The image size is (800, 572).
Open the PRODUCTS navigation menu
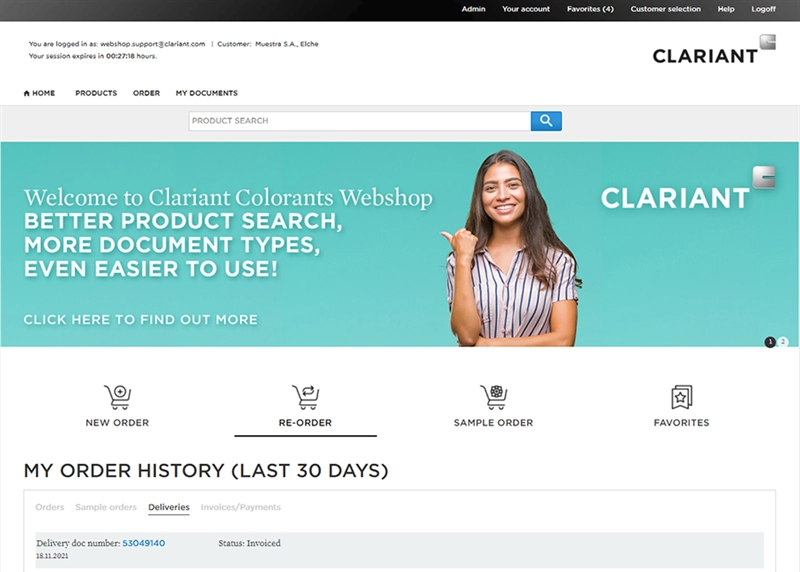tap(96, 93)
